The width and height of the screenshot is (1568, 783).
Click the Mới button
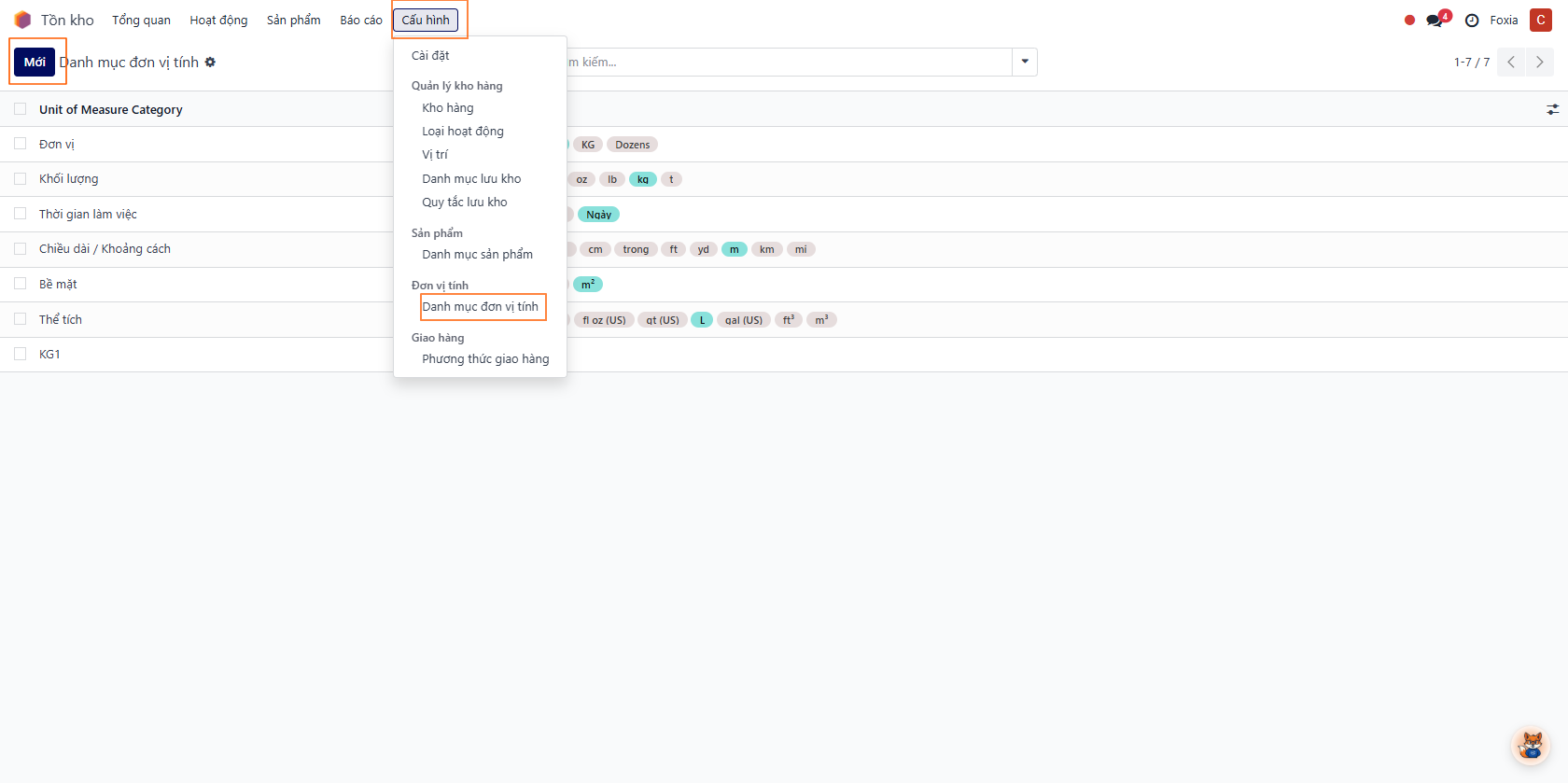pyautogui.click(x=35, y=63)
